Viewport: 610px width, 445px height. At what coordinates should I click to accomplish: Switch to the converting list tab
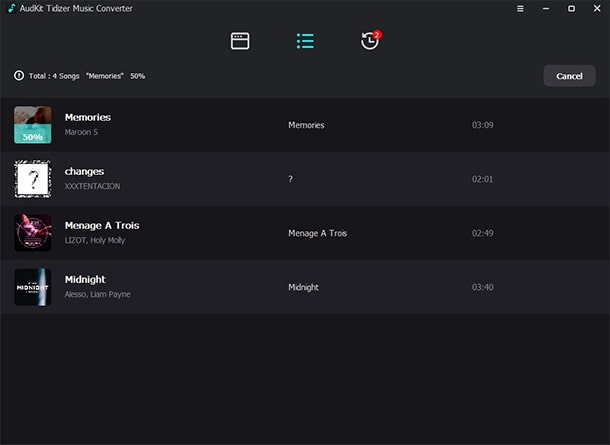(x=305, y=41)
